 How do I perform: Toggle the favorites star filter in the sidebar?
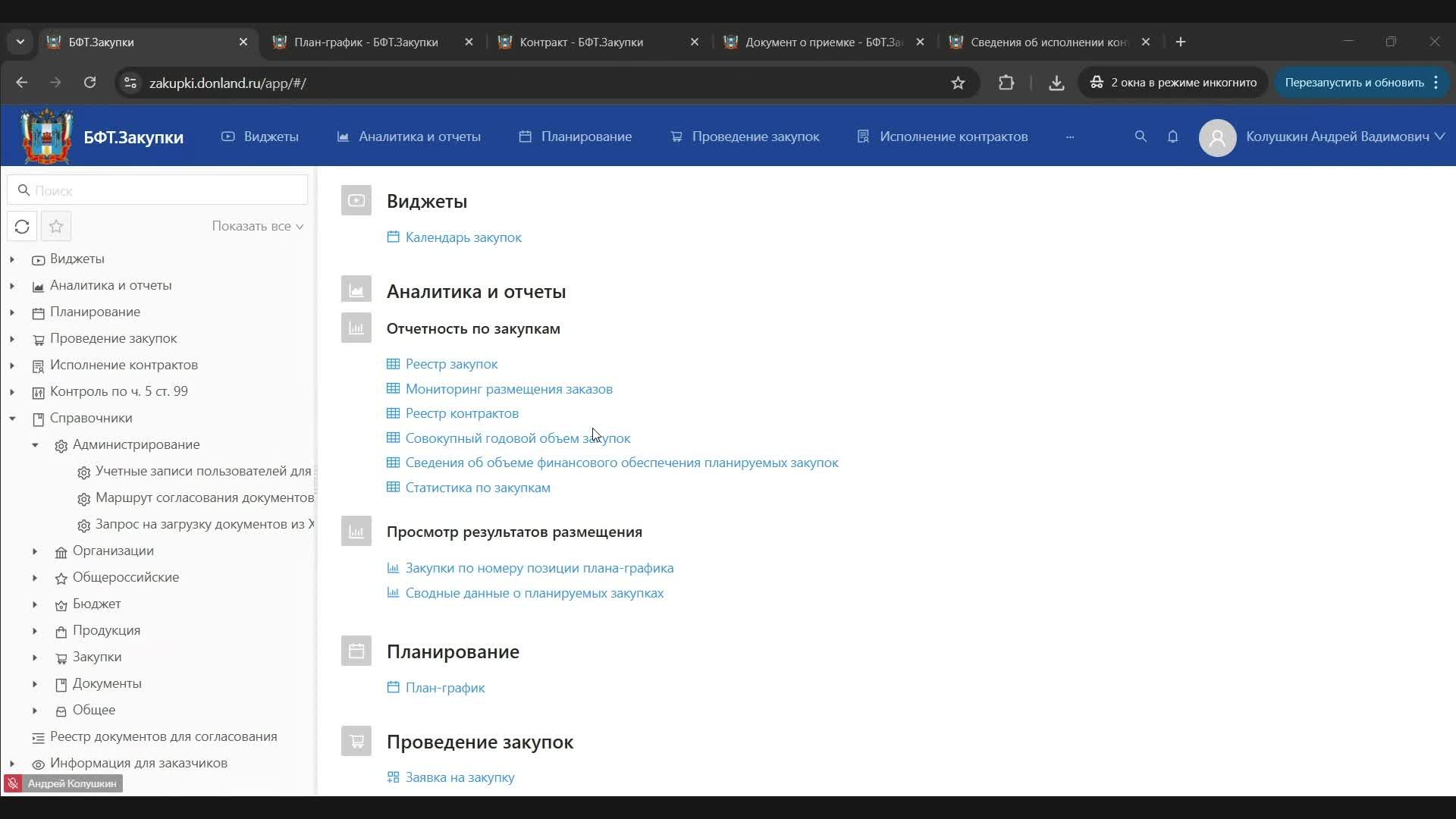pos(55,226)
